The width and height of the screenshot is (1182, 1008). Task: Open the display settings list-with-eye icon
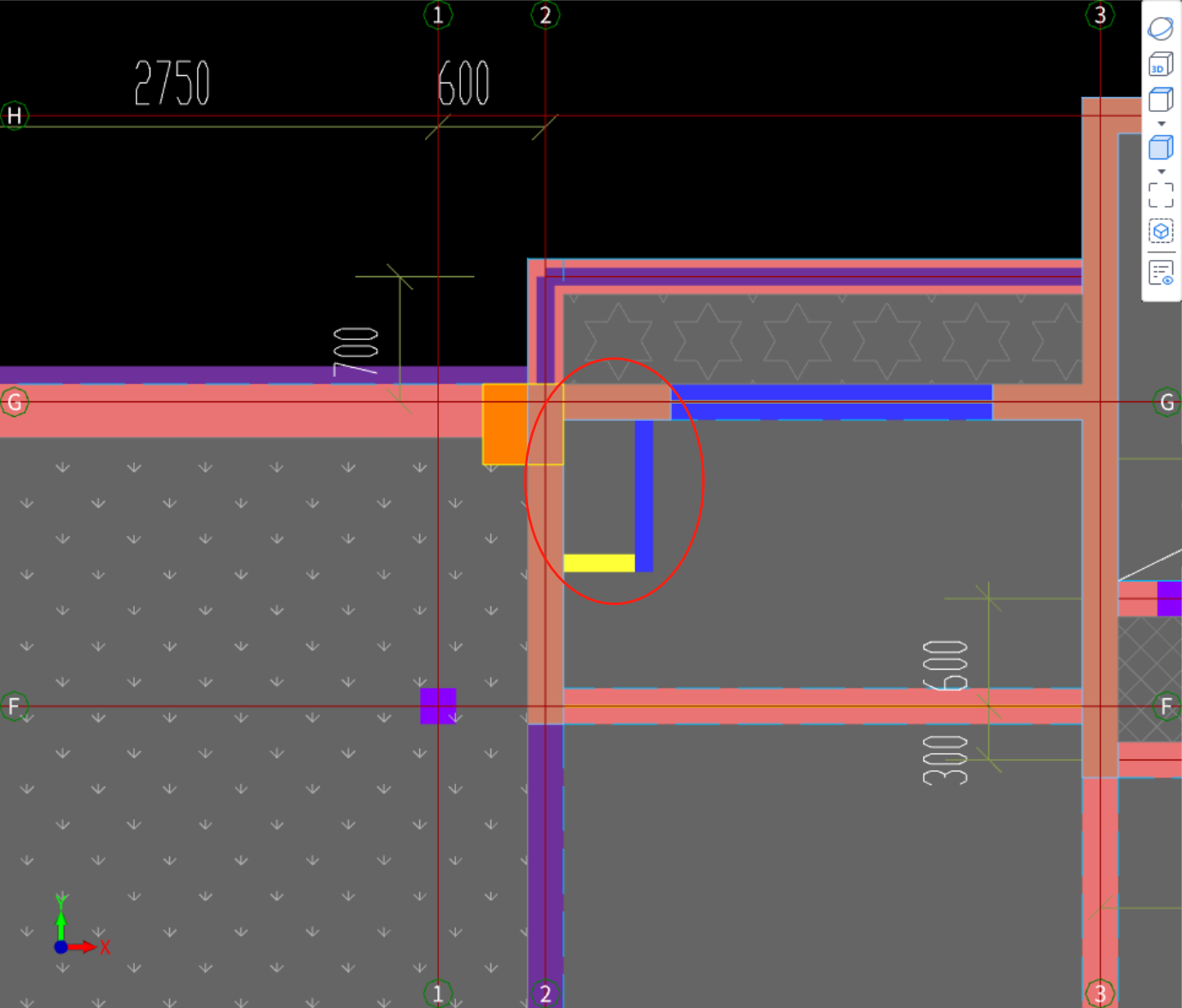point(1161,272)
